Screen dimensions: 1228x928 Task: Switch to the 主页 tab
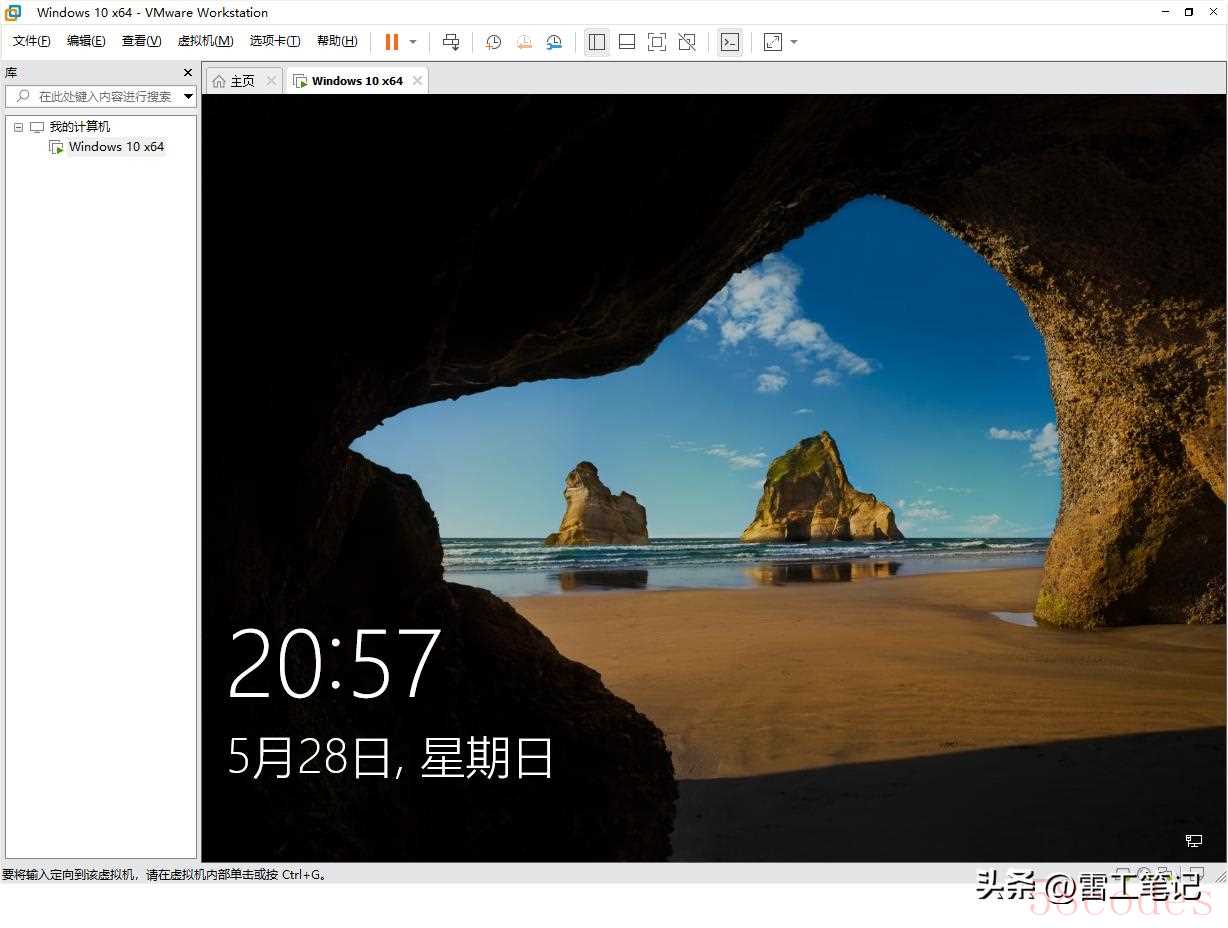click(x=234, y=81)
